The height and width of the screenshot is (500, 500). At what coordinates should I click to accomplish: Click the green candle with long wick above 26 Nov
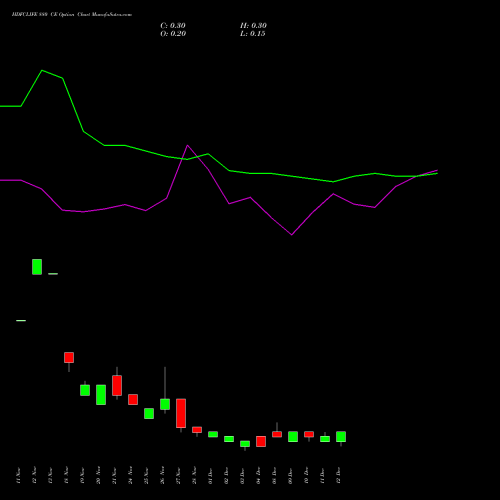pos(165,404)
